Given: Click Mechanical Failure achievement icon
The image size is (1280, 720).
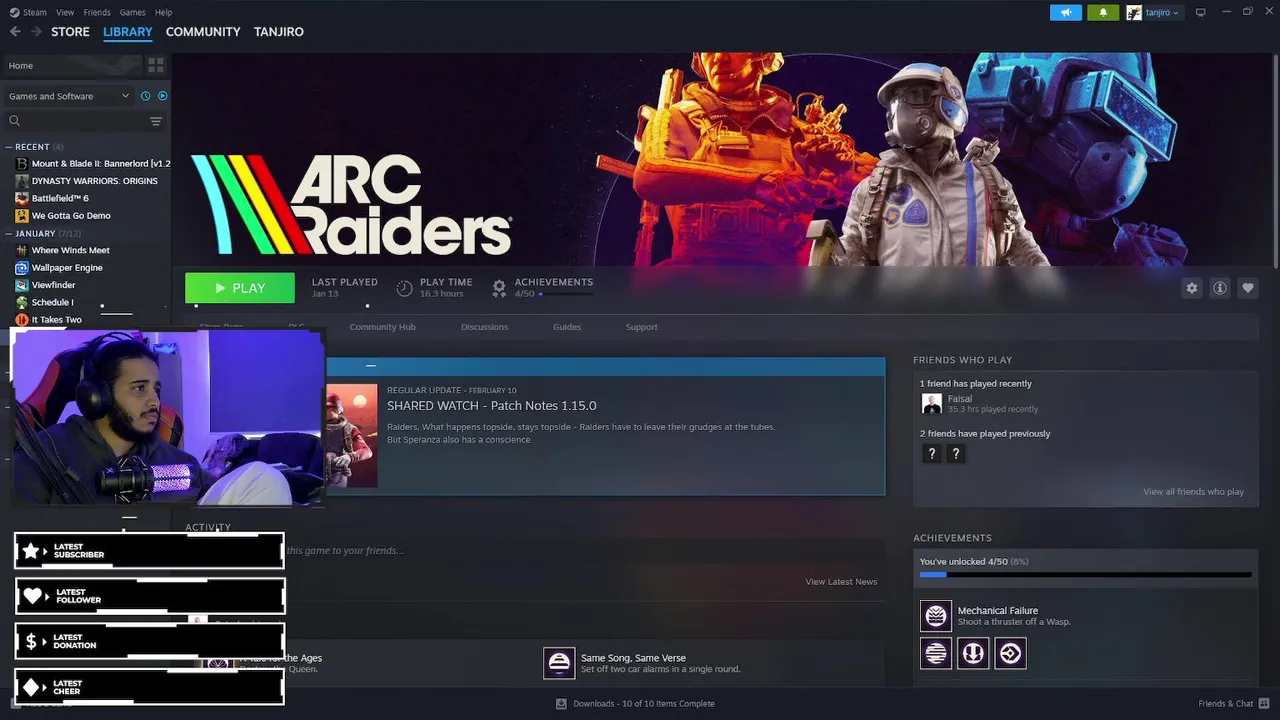Looking at the screenshot, I should click(936, 616).
